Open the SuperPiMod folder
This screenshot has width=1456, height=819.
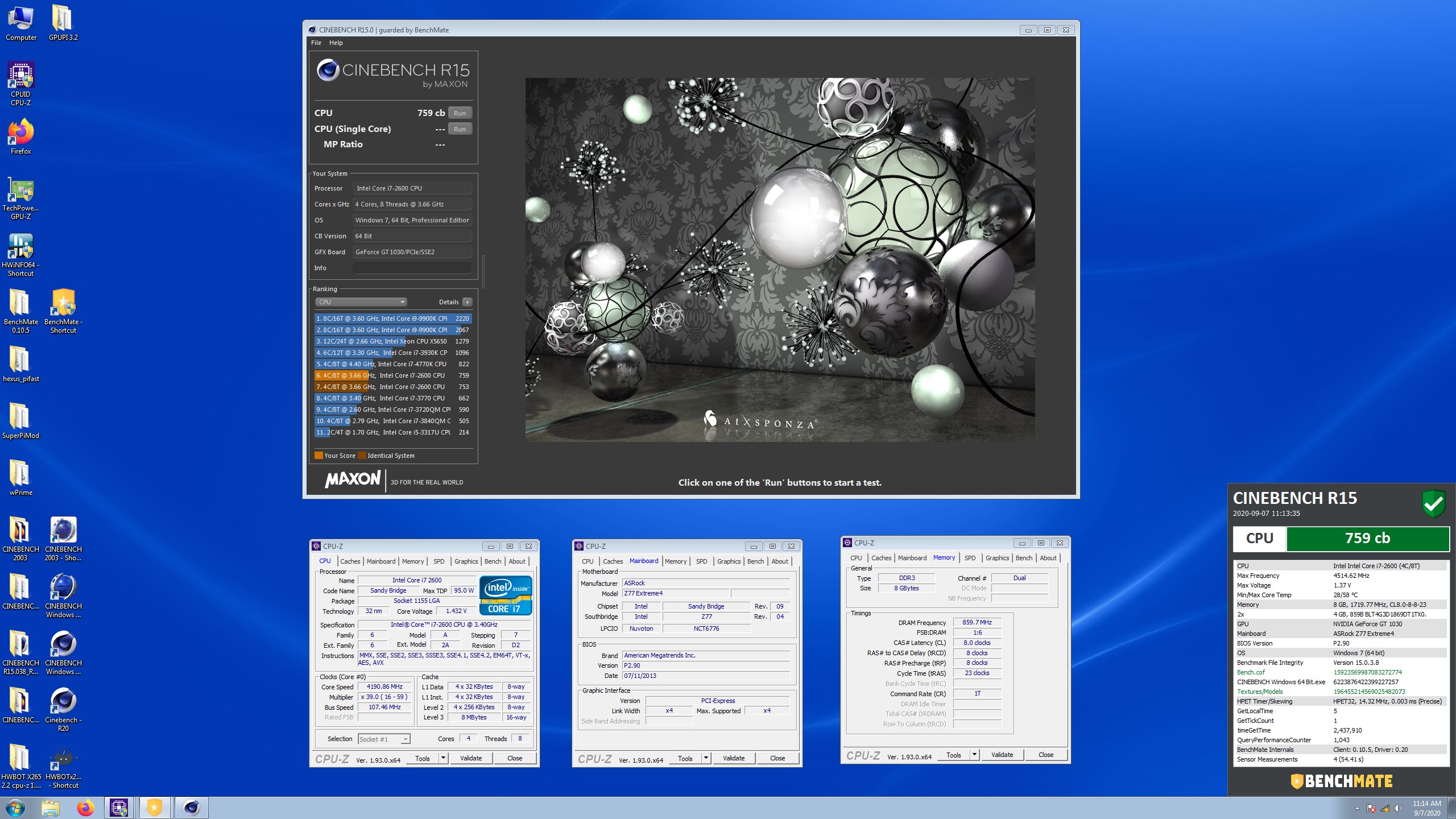(x=21, y=421)
